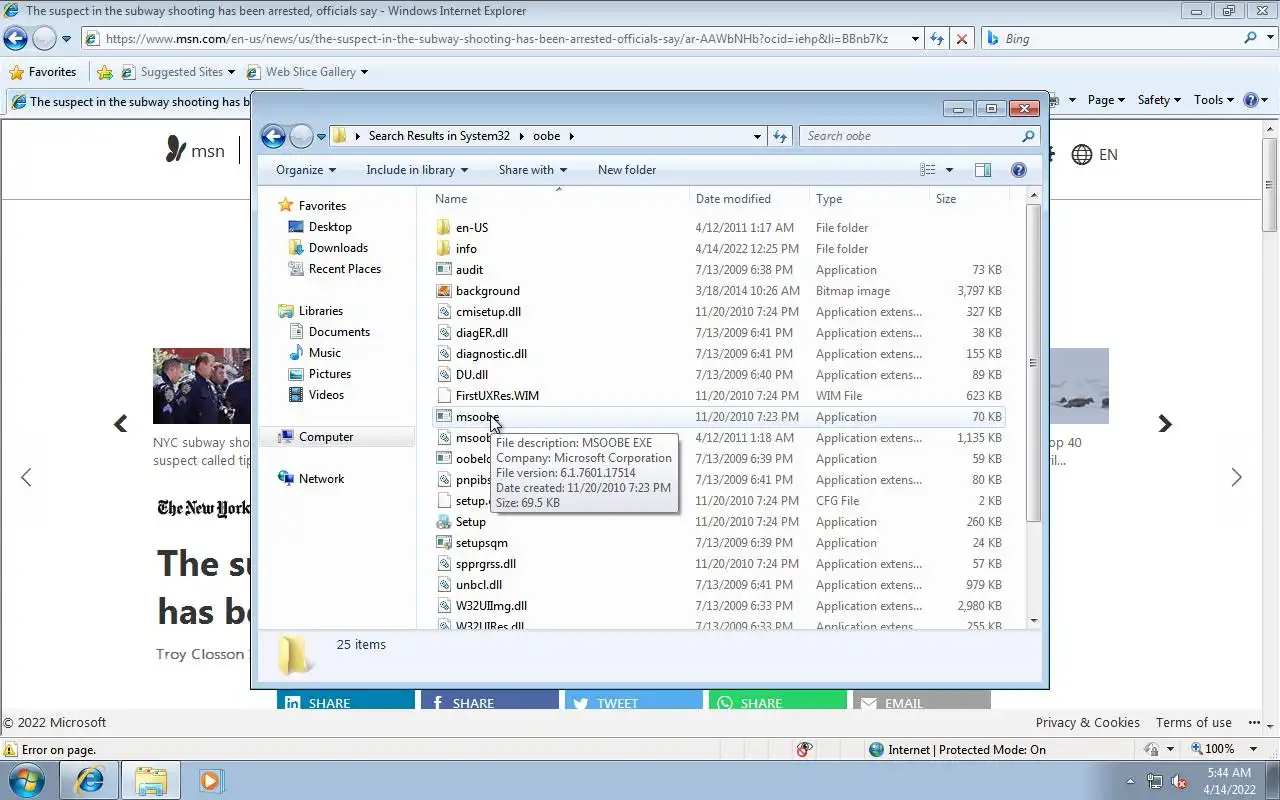
Task: Click the Add to Favorites bar star icon
Action: [105, 72]
